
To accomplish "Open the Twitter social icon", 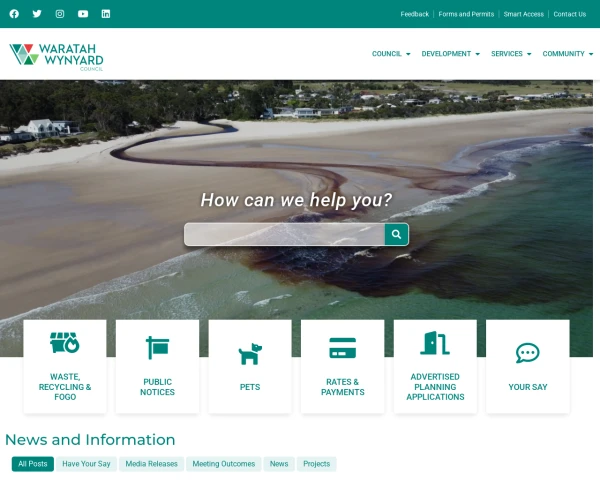I will pyautogui.click(x=37, y=14).
